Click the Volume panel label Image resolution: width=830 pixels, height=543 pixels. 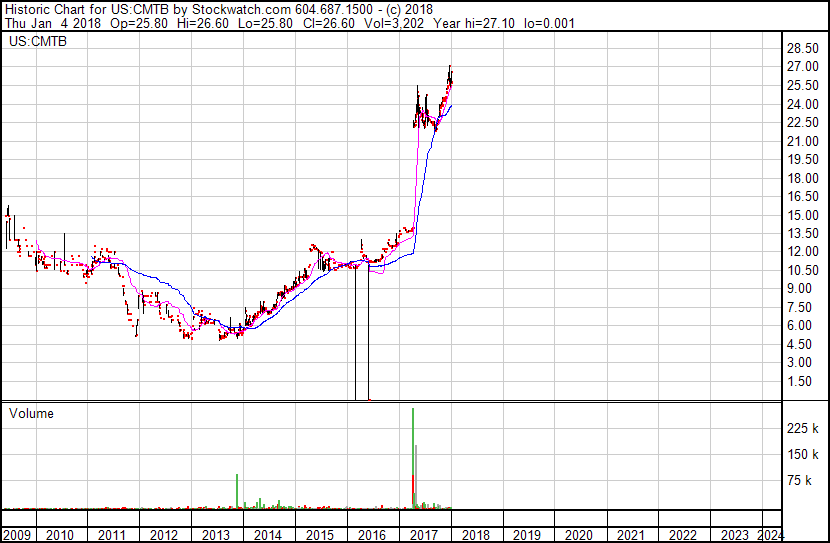click(31, 413)
